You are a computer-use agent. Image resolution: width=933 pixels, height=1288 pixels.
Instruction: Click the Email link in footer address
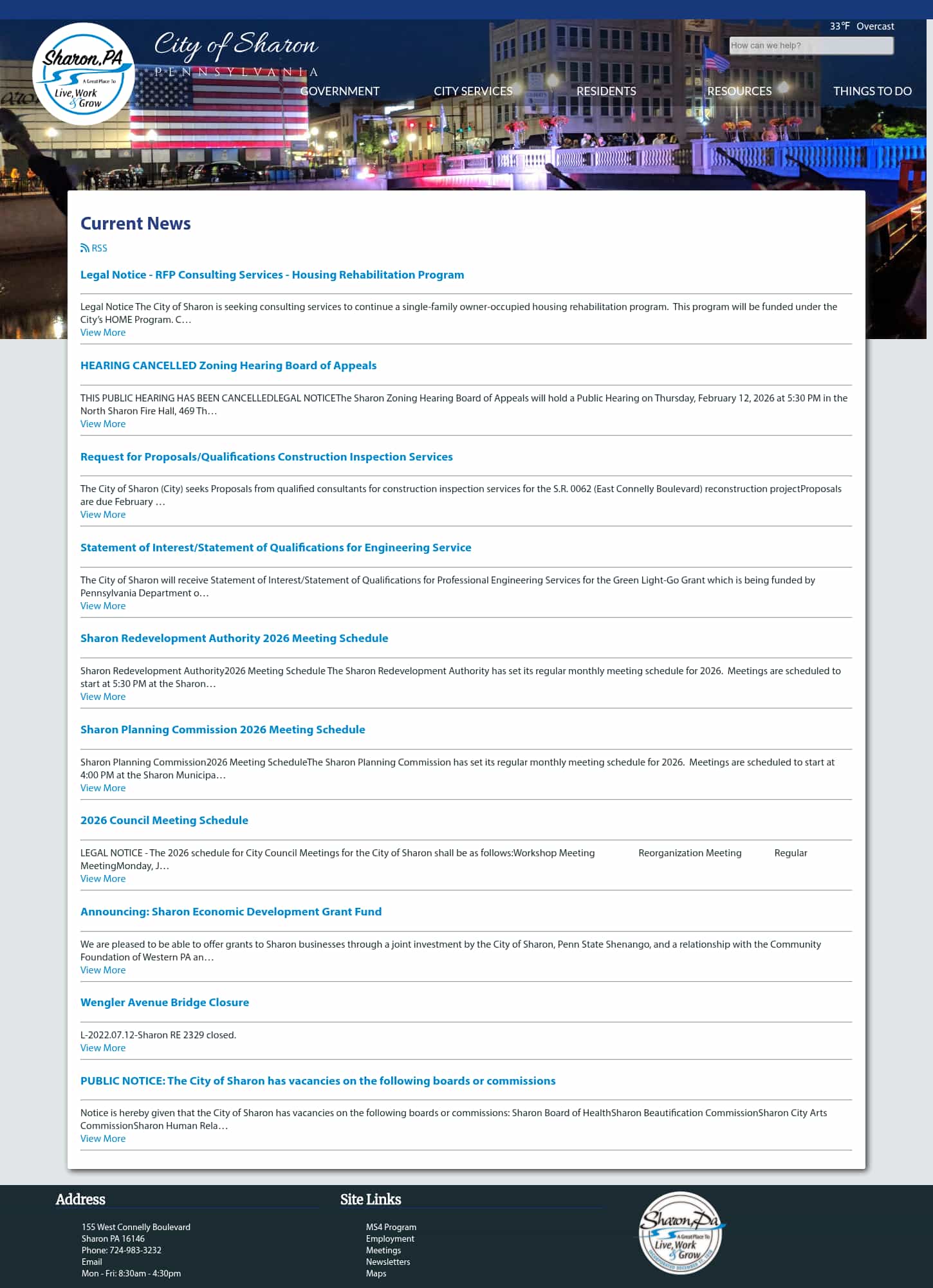tap(92, 1262)
